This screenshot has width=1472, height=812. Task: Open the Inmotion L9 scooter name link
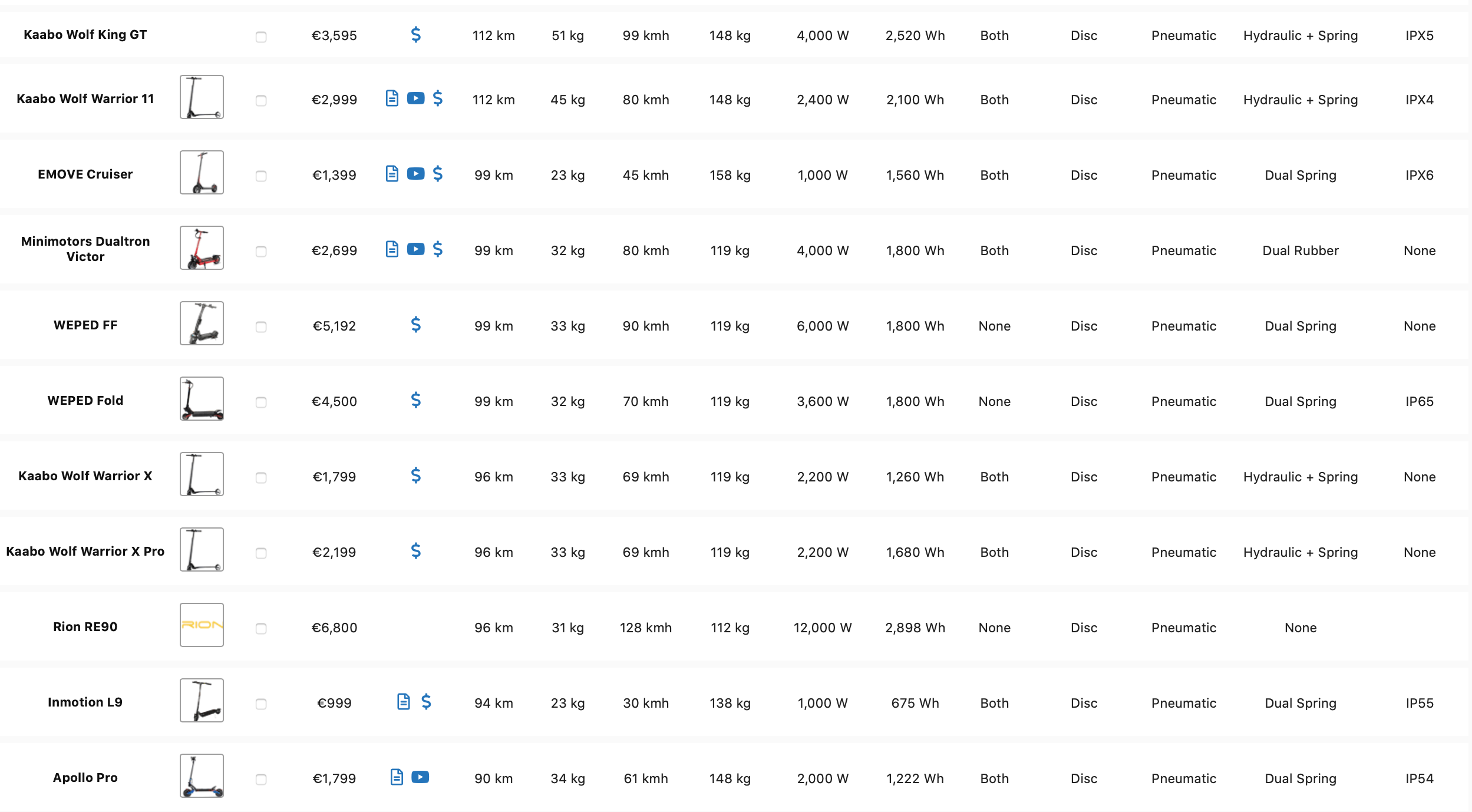pyautogui.click(x=85, y=702)
